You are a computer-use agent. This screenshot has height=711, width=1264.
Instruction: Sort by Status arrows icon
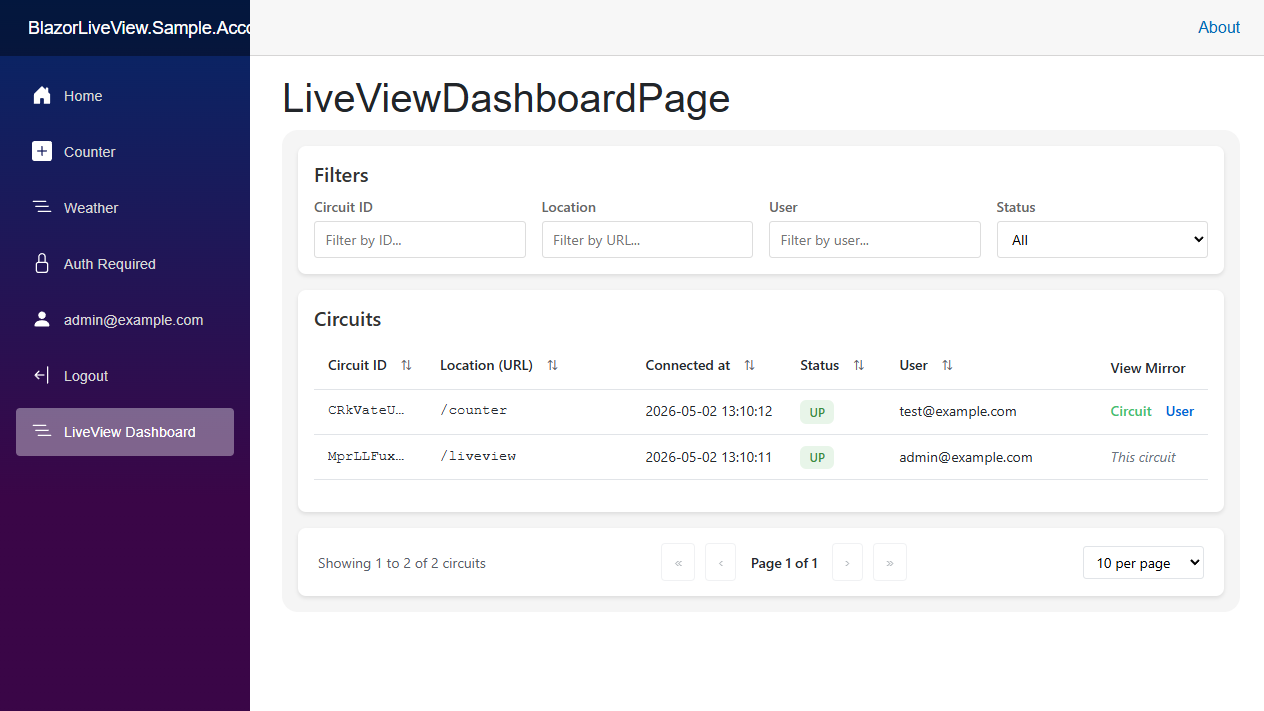[x=858, y=366]
